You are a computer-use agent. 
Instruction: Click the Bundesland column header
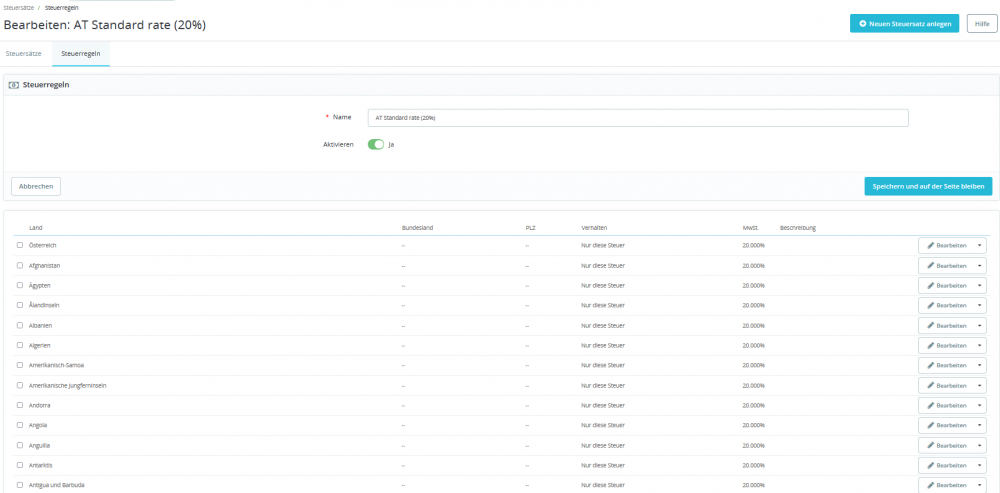tap(418, 228)
